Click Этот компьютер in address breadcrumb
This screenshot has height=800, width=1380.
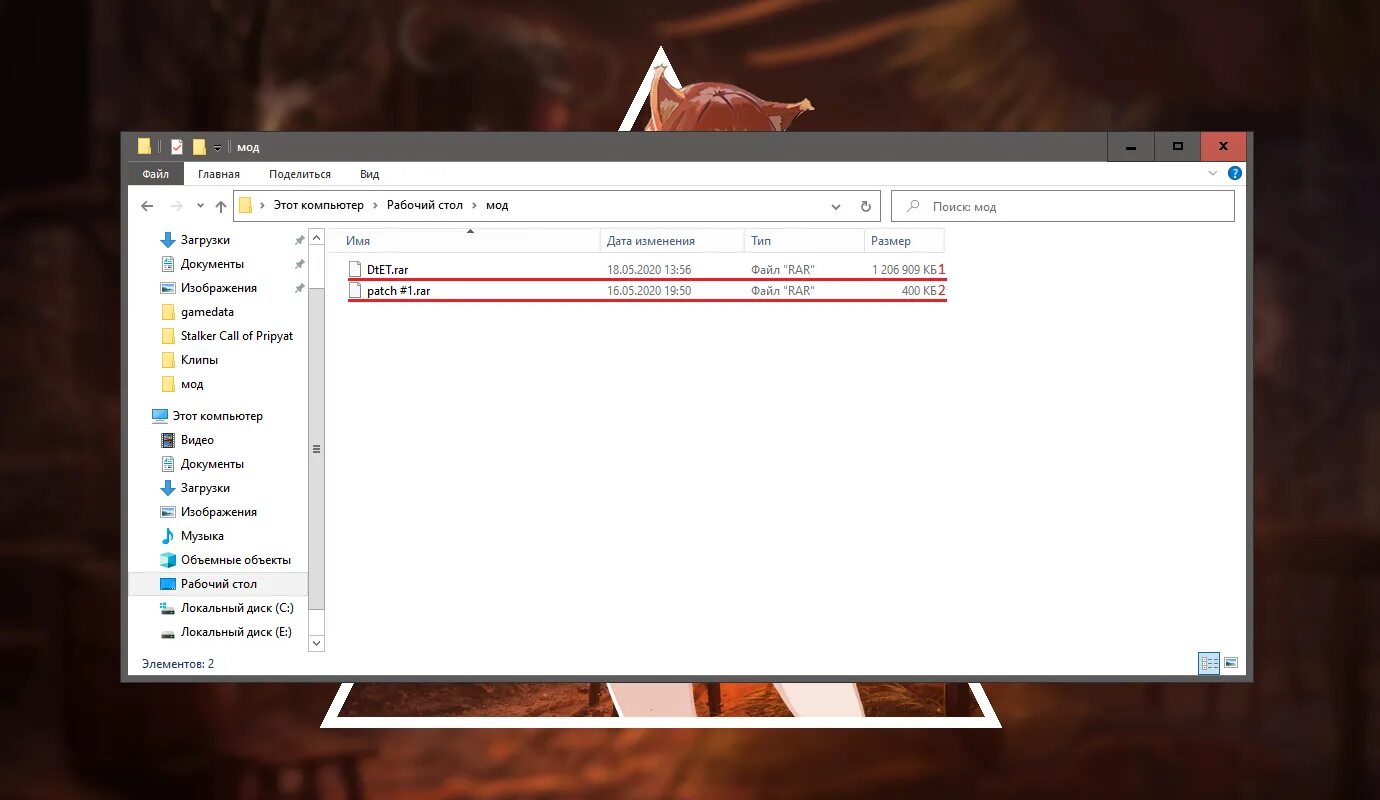pyautogui.click(x=319, y=205)
